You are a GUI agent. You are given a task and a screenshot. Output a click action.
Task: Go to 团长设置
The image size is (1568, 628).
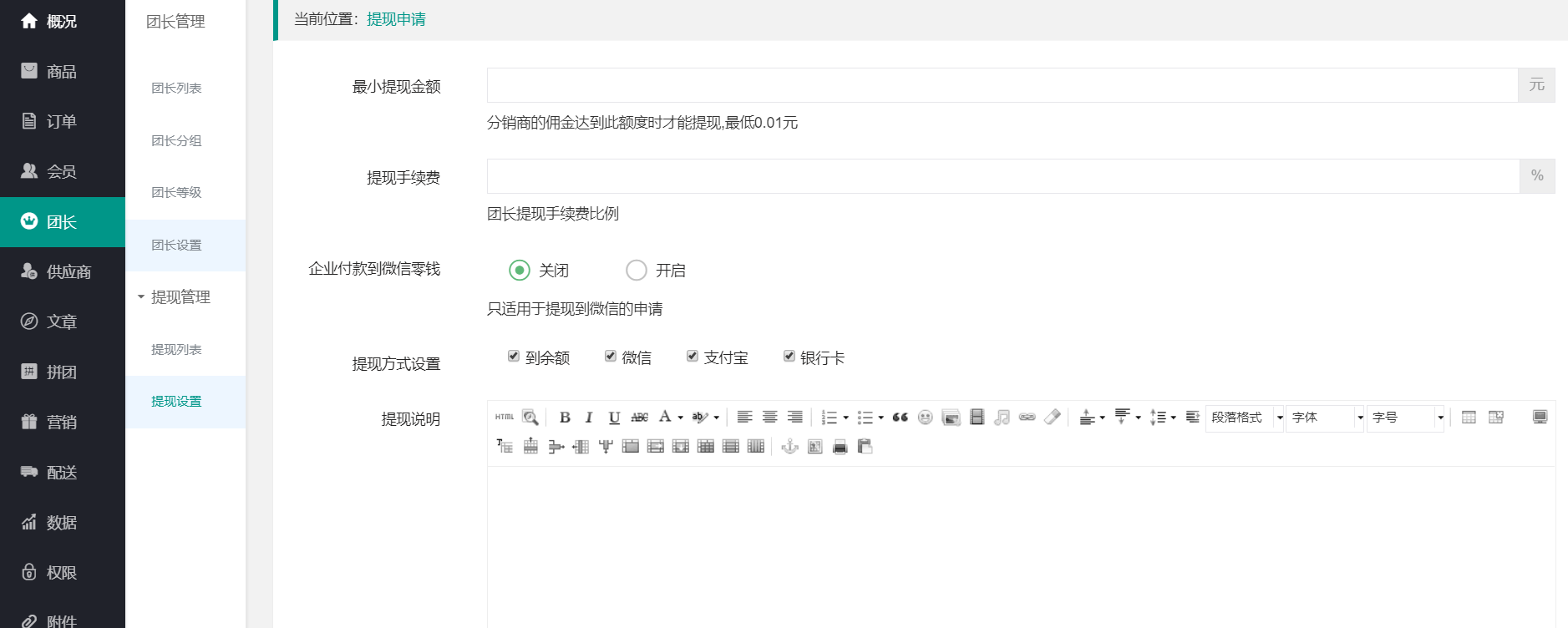click(185, 245)
